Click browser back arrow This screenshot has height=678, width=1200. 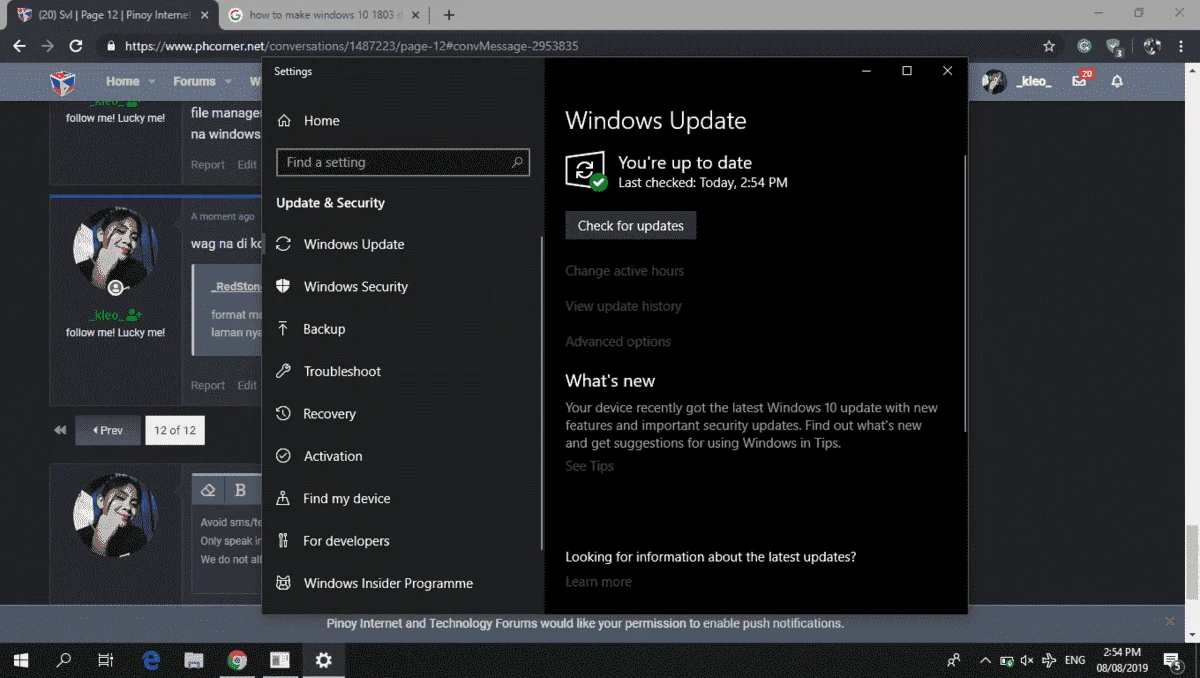coord(19,46)
